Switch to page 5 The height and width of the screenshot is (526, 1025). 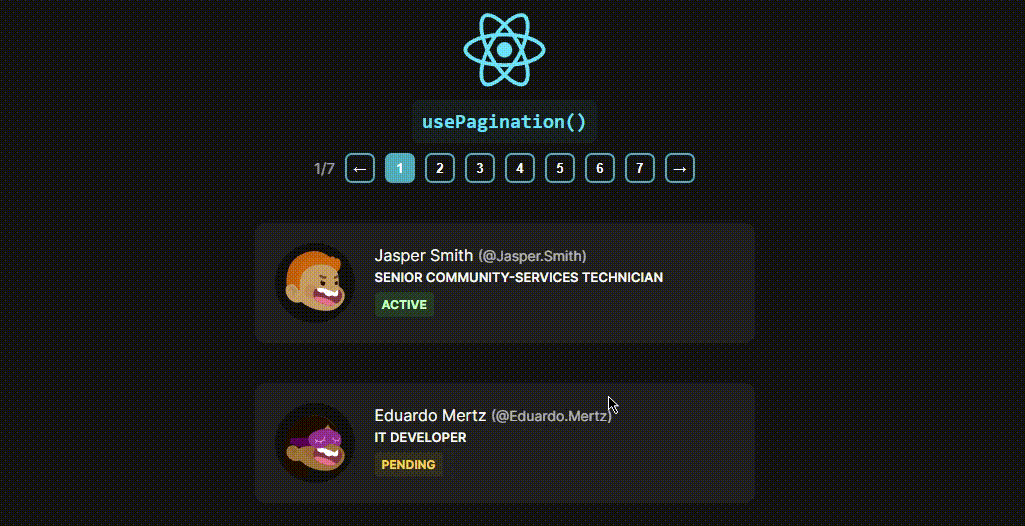pos(560,169)
